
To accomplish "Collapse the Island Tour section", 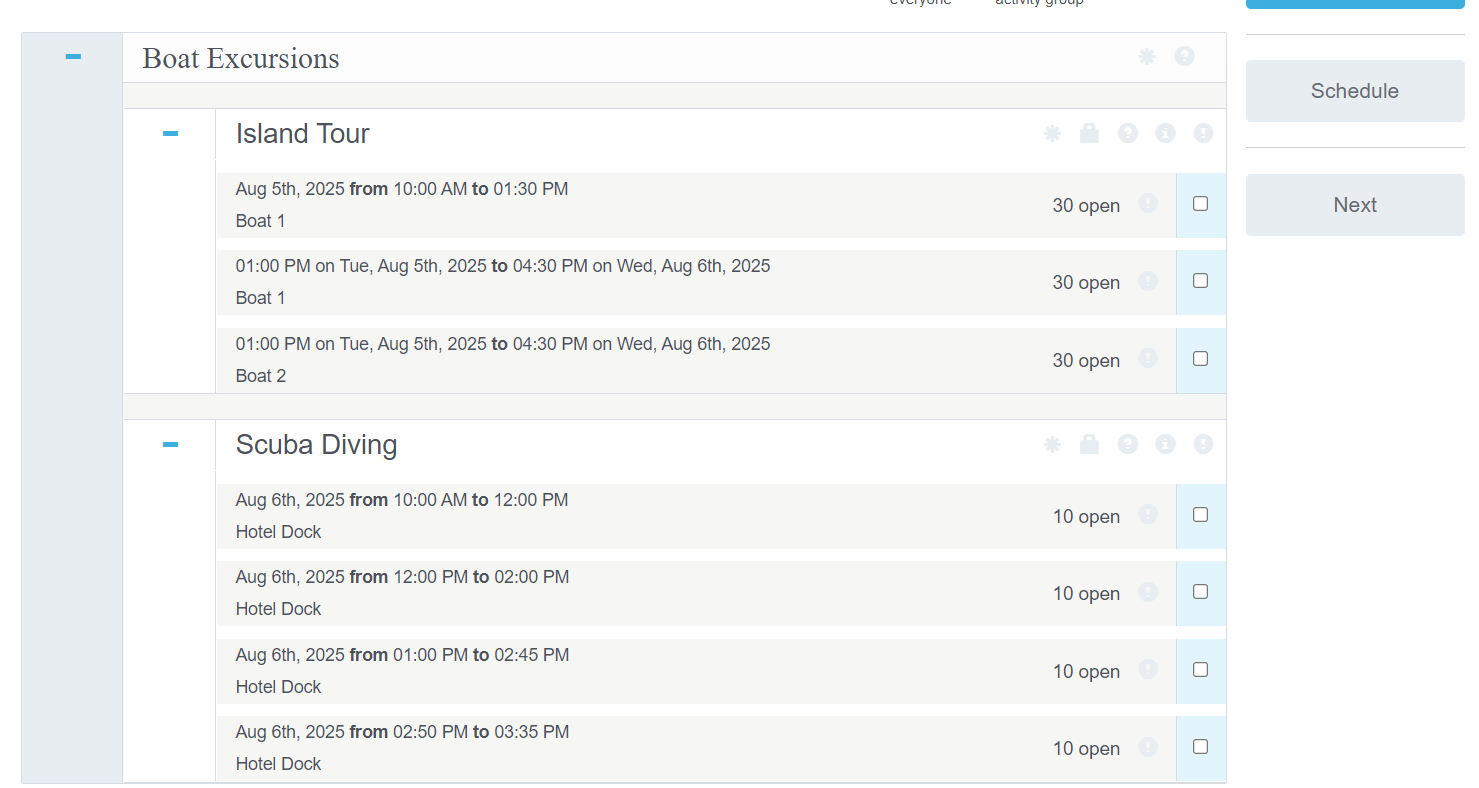I will pyautogui.click(x=170, y=133).
